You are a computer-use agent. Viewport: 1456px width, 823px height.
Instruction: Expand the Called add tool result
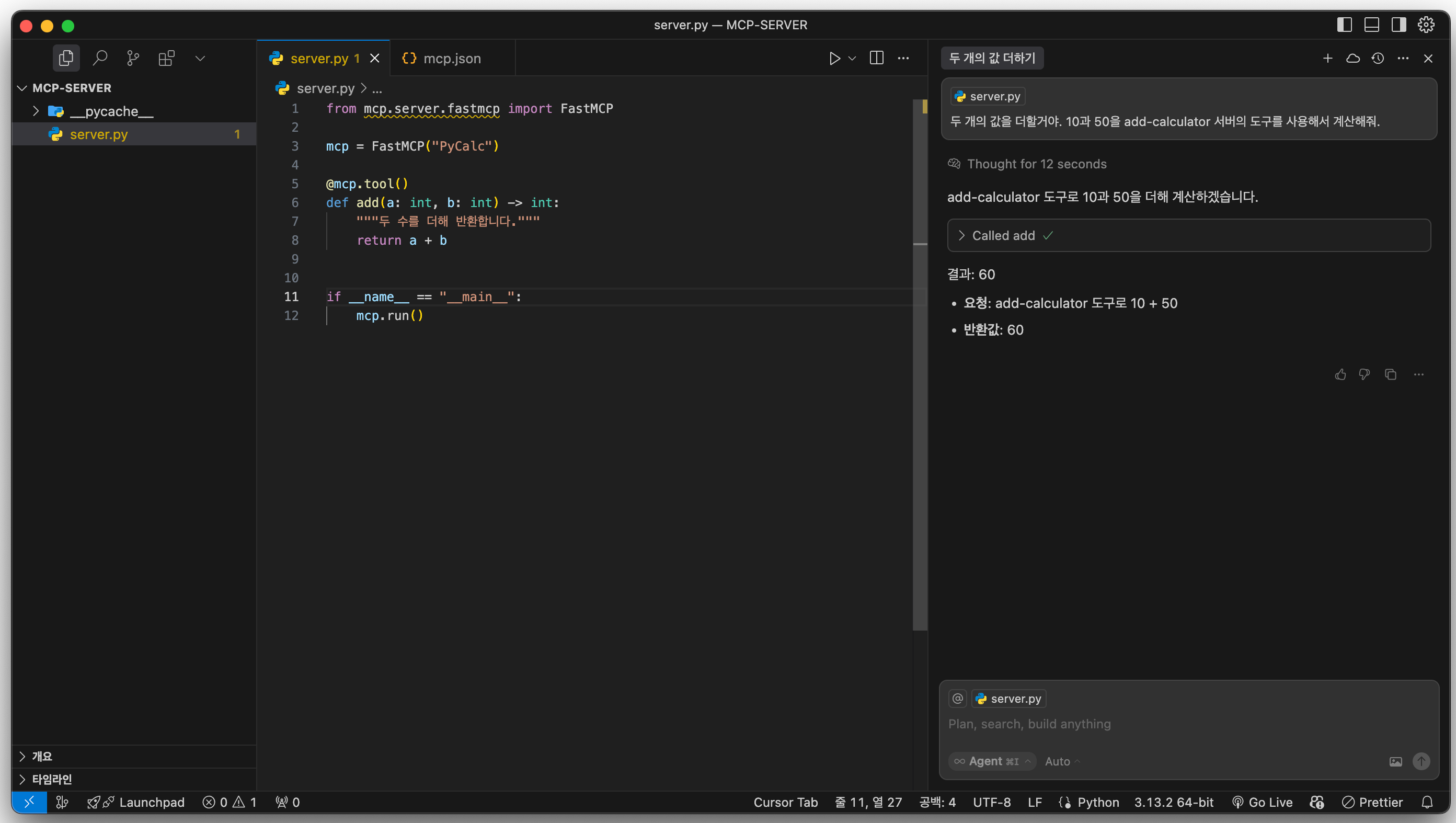(1003, 236)
